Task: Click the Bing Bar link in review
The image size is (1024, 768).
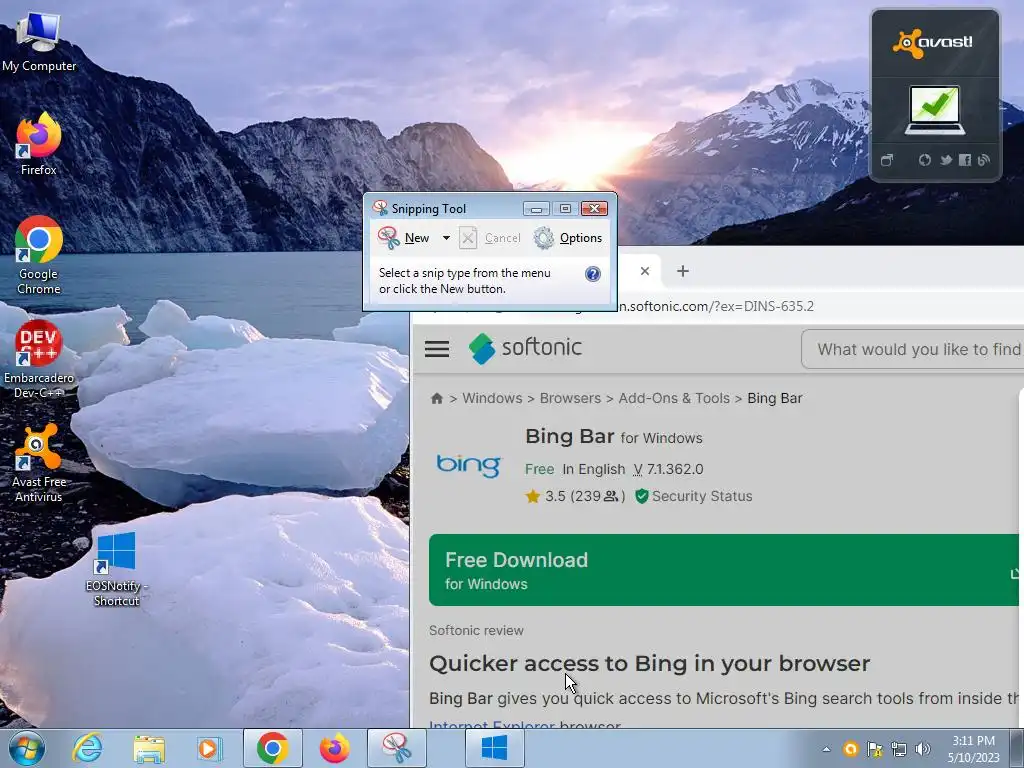Action: [x=461, y=698]
